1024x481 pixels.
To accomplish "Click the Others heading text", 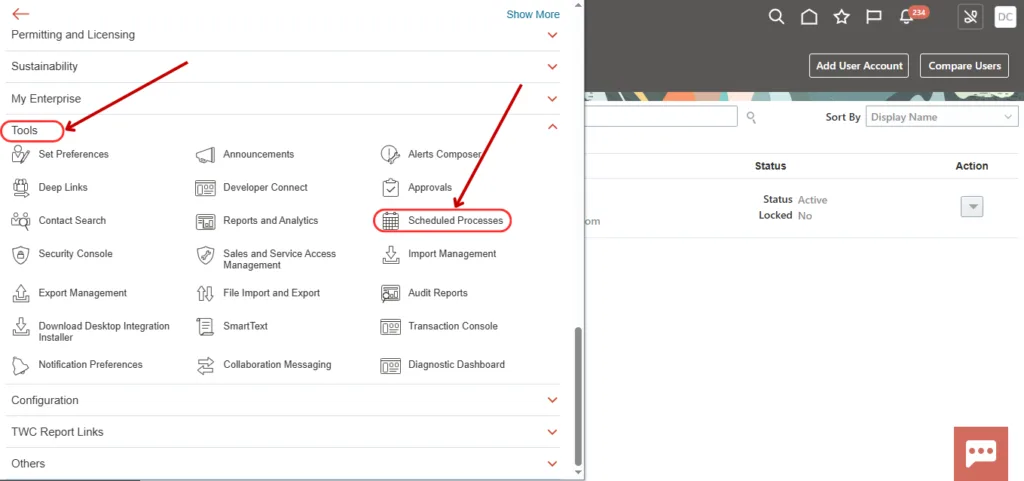I will 28,463.
